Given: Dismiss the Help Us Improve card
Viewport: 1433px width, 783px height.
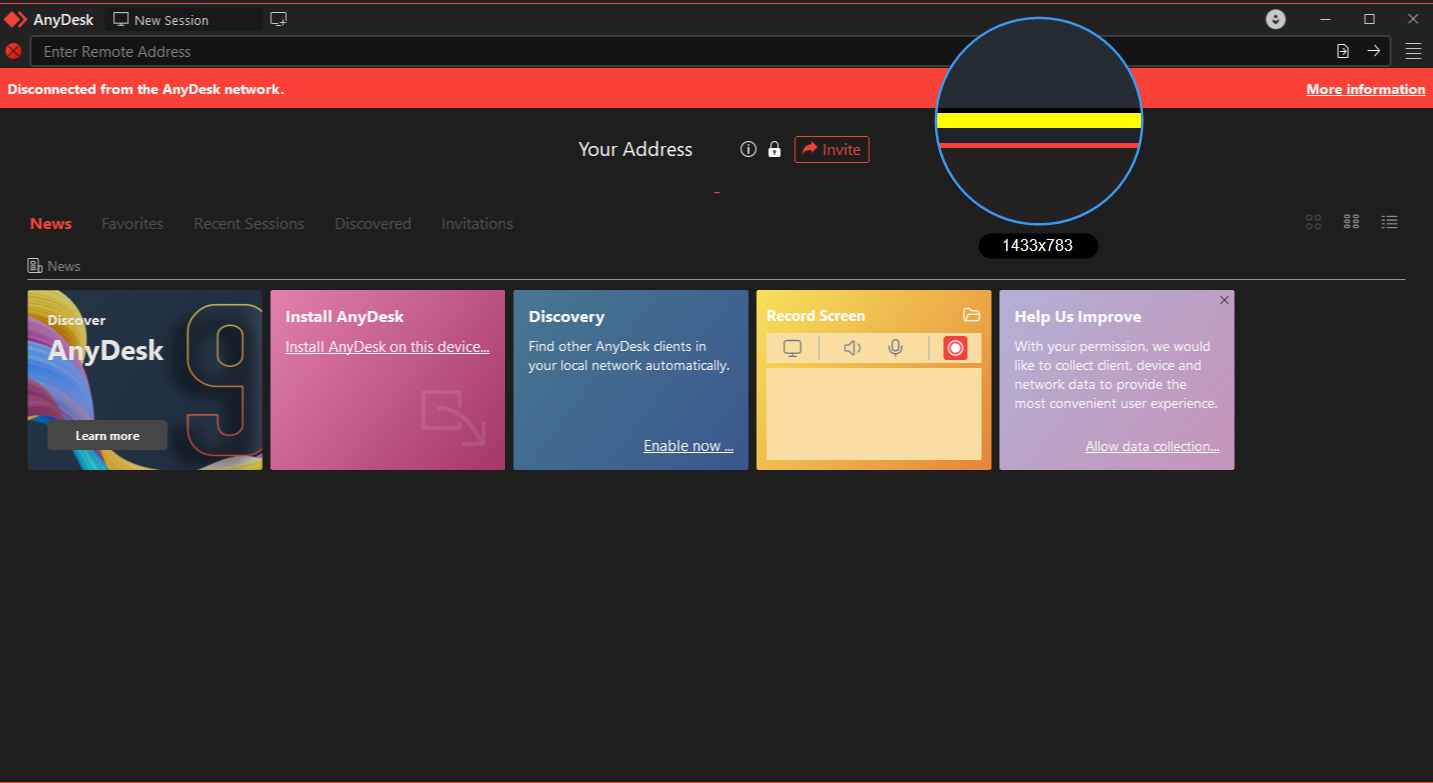Looking at the screenshot, I should (x=1224, y=300).
